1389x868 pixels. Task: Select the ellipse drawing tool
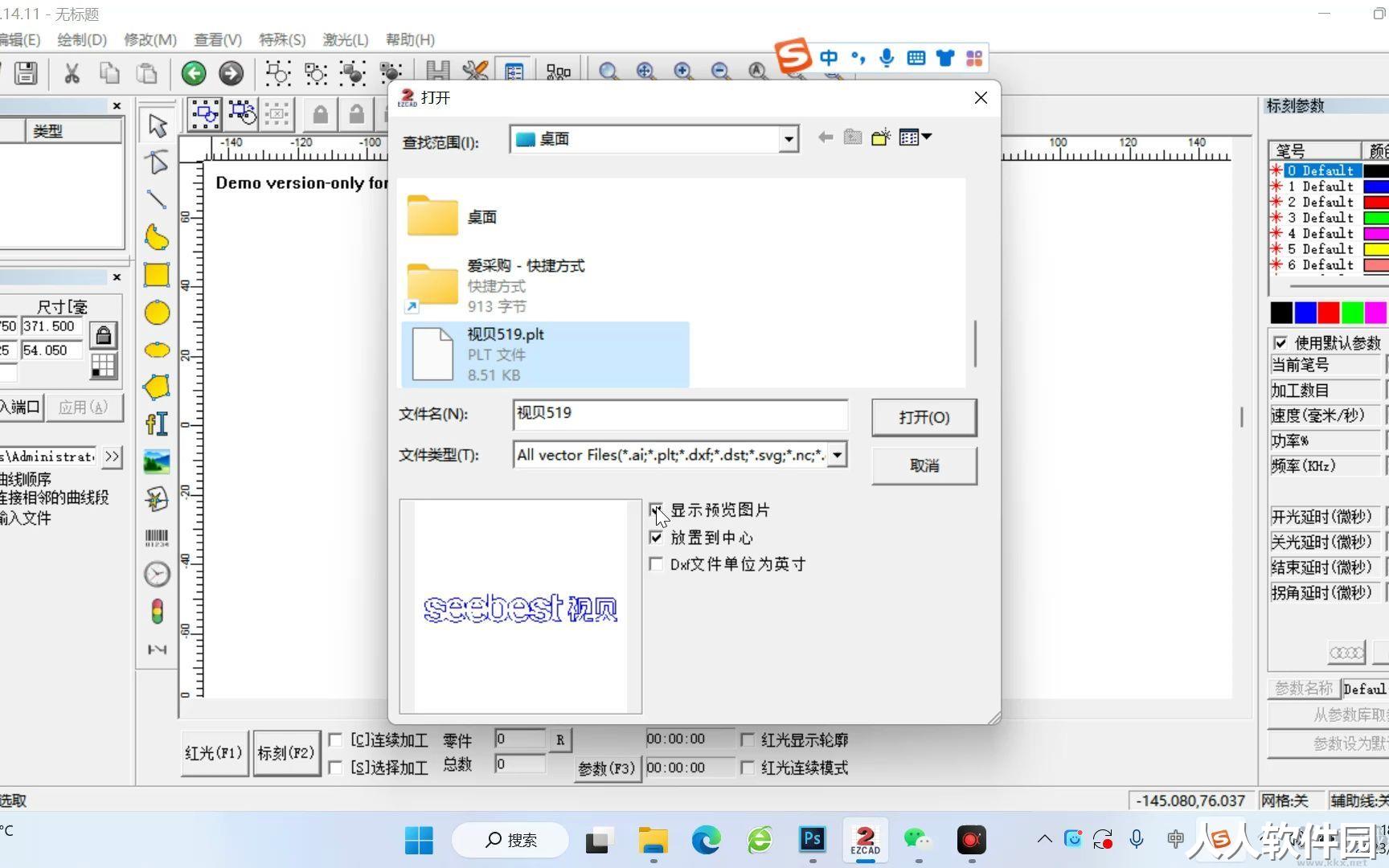coord(157,350)
